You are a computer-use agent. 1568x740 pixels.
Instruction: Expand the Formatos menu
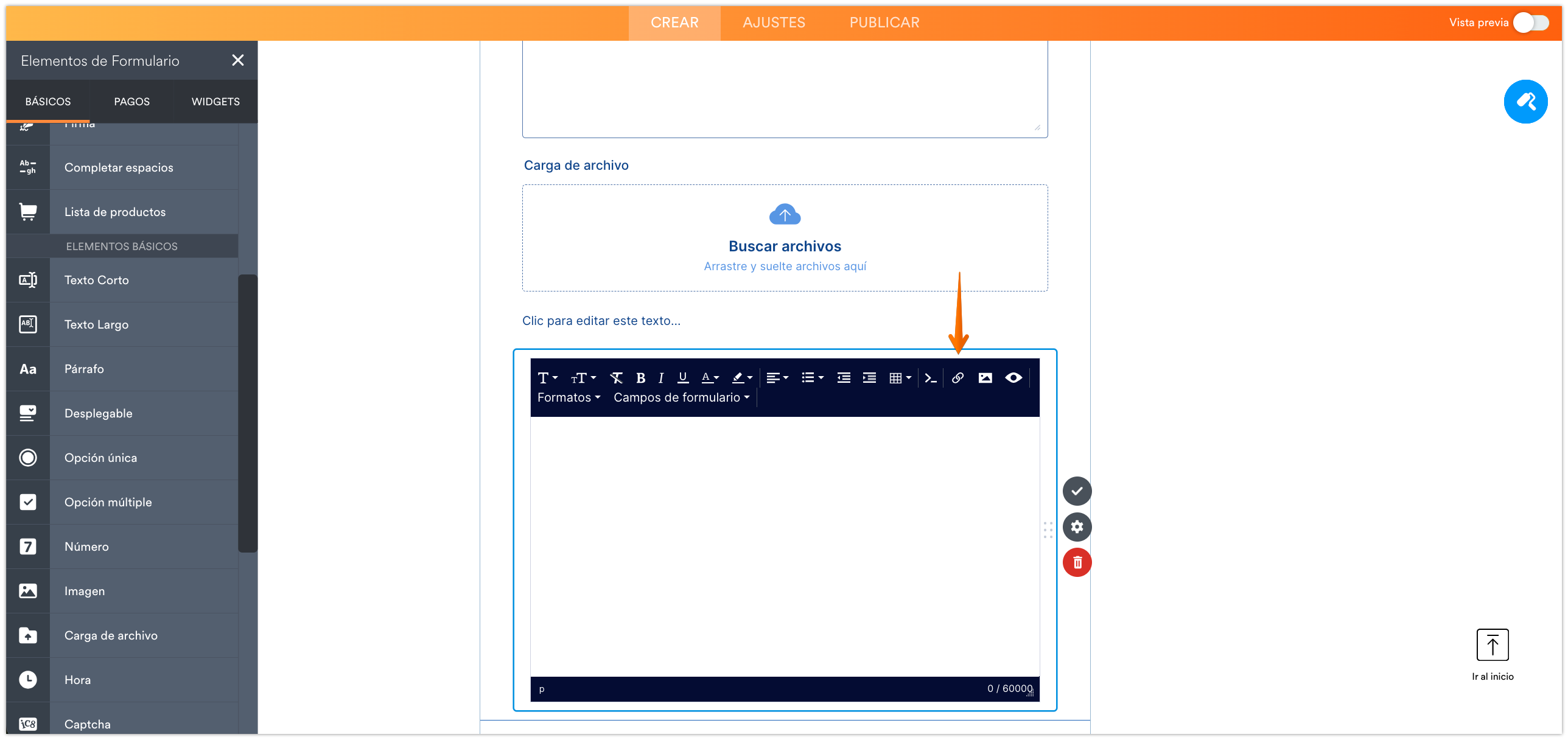tap(569, 397)
